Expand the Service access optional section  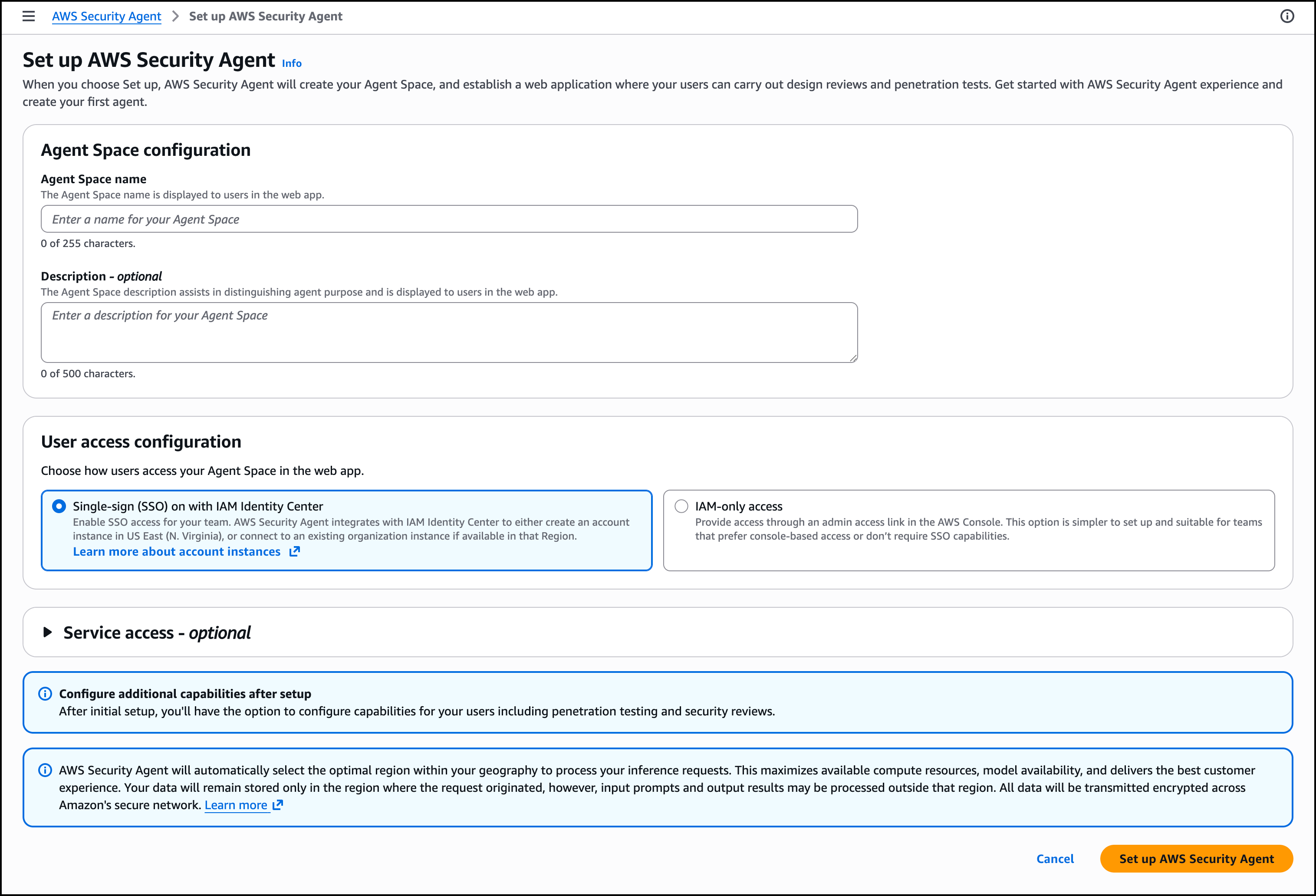tap(157, 632)
